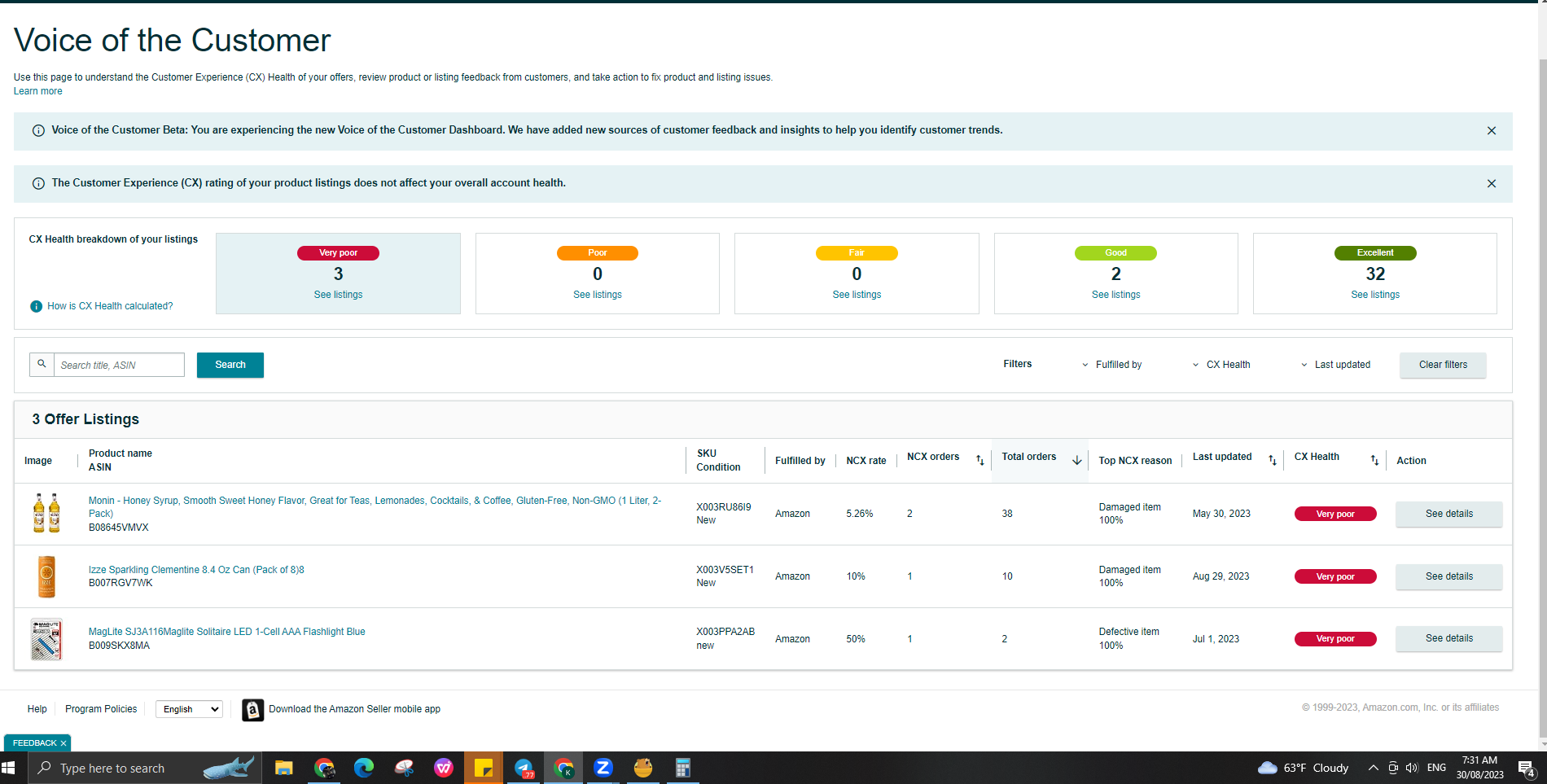
Task: Click the info icon beside CX Health calculated
Action: (36, 306)
